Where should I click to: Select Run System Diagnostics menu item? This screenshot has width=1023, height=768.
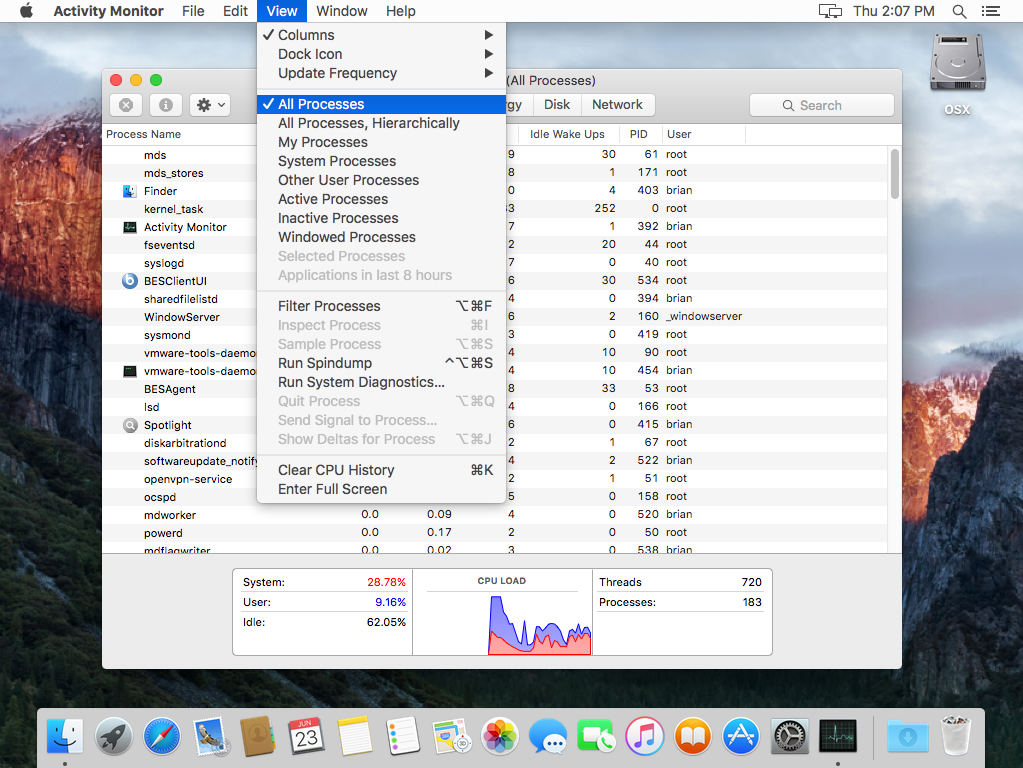pos(382,382)
